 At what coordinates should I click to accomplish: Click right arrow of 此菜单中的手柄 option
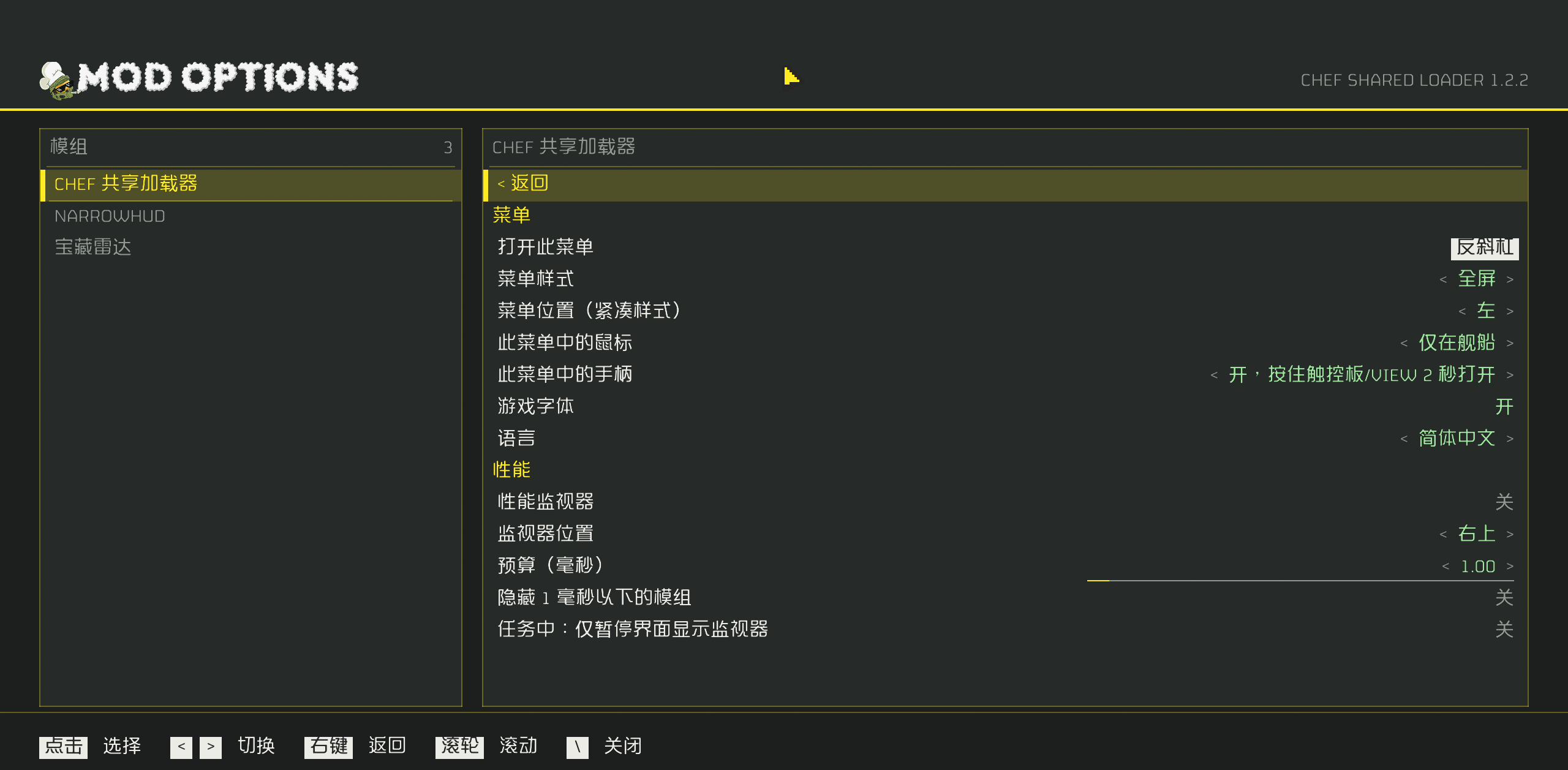tap(1510, 375)
